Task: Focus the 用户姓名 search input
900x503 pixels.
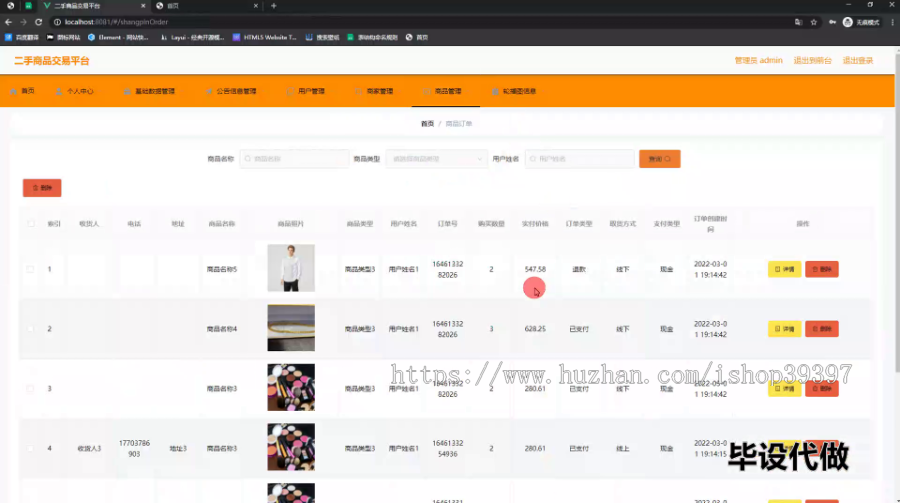Action: 579,159
